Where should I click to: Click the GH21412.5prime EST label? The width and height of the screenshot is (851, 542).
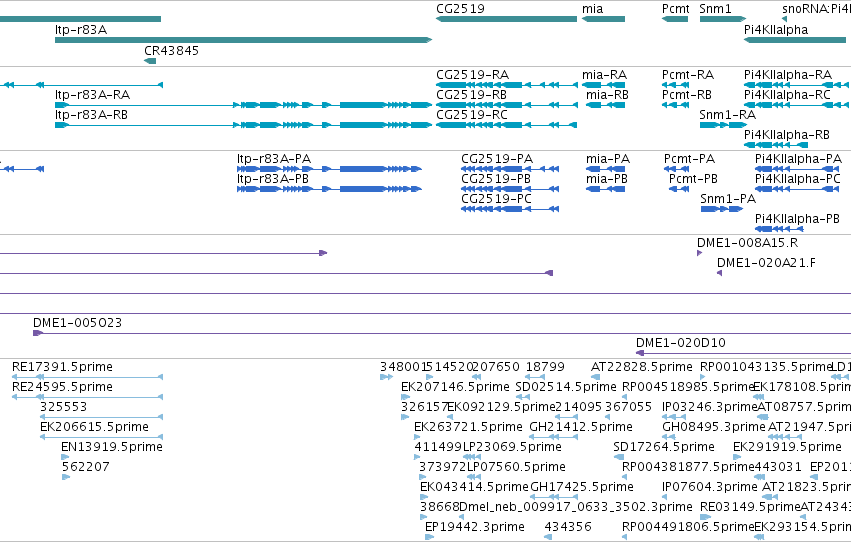(x=581, y=427)
